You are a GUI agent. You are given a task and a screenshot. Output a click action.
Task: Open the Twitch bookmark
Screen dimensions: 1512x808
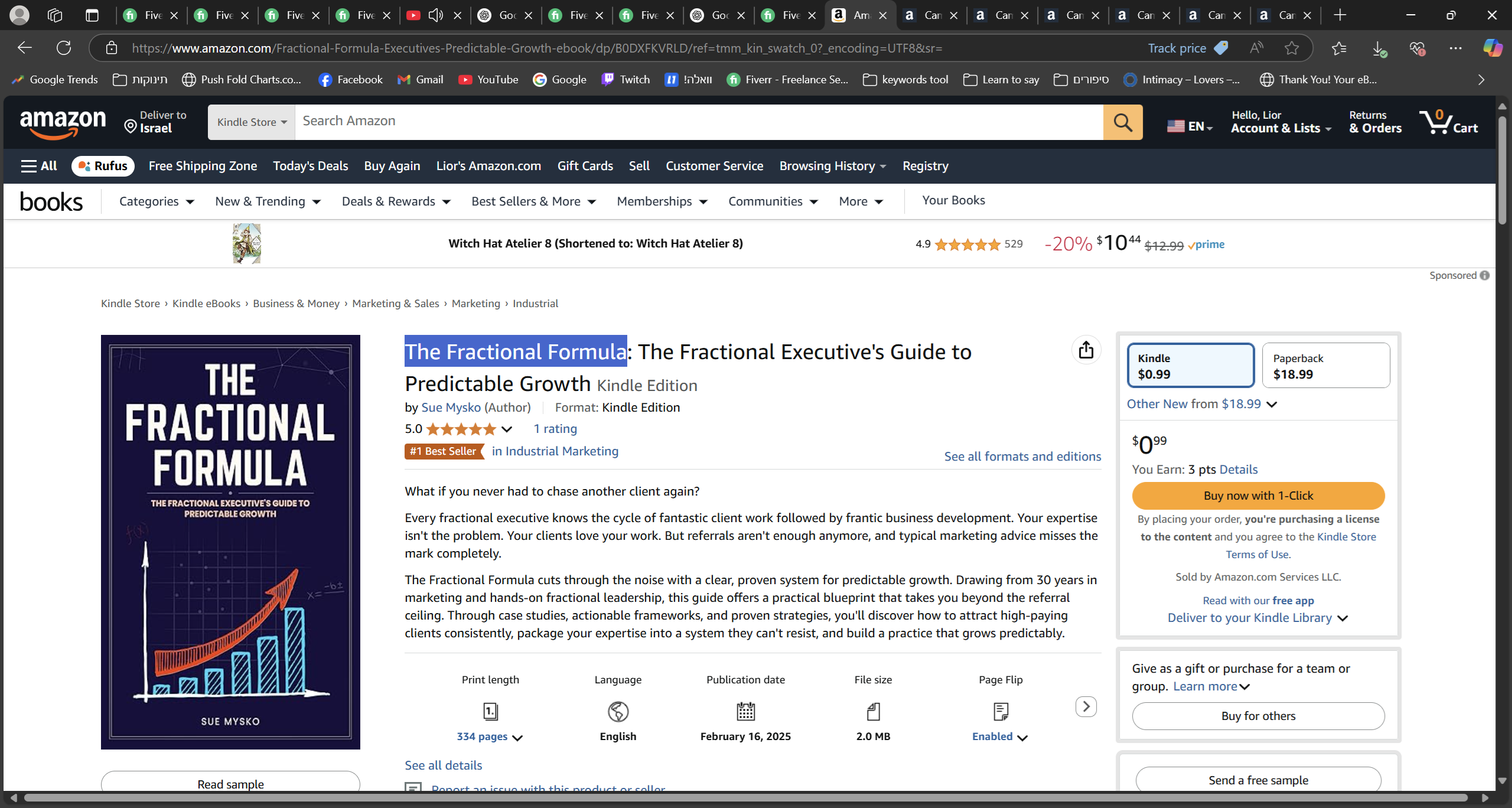pyautogui.click(x=625, y=80)
